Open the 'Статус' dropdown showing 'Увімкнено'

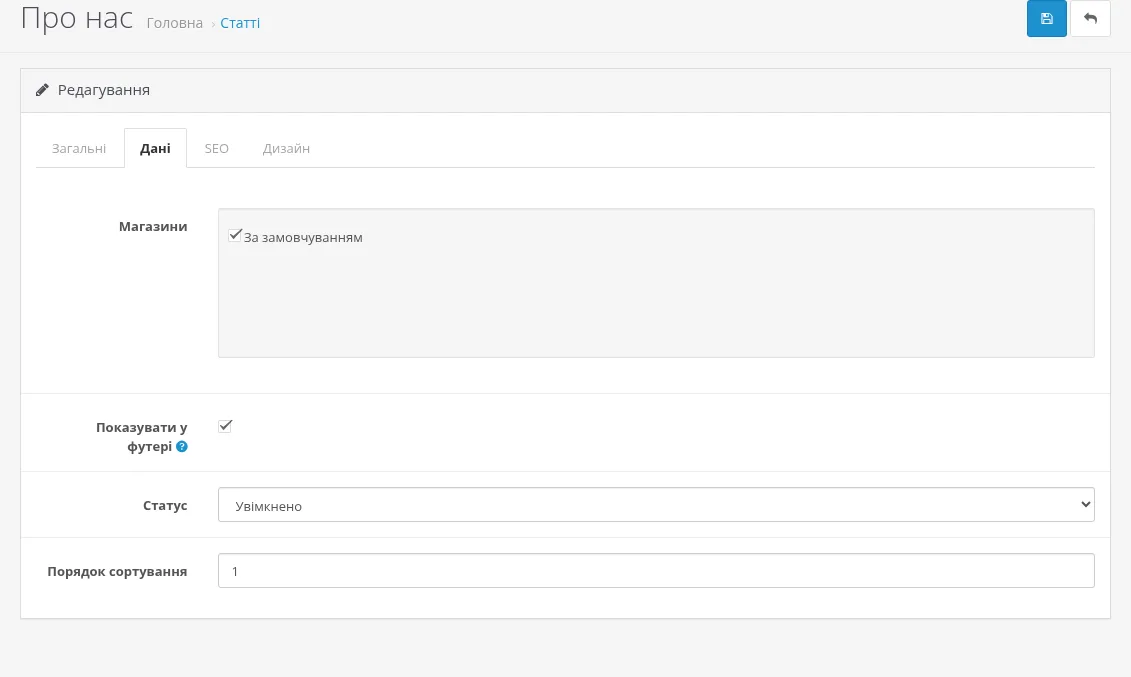point(656,505)
